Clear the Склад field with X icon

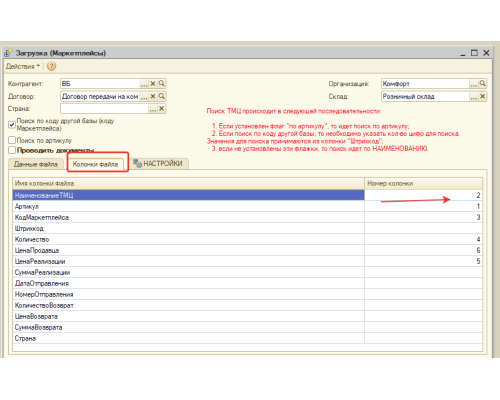pyautogui.click(x=482, y=96)
